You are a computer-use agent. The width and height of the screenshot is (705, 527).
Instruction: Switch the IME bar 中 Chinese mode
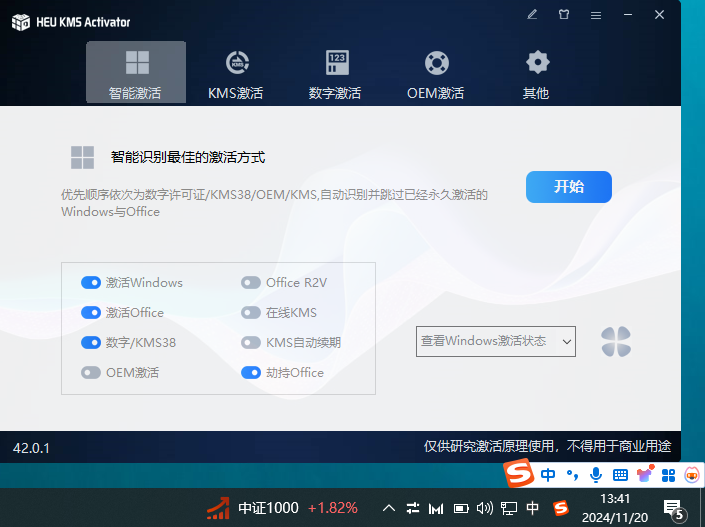(548, 475)
